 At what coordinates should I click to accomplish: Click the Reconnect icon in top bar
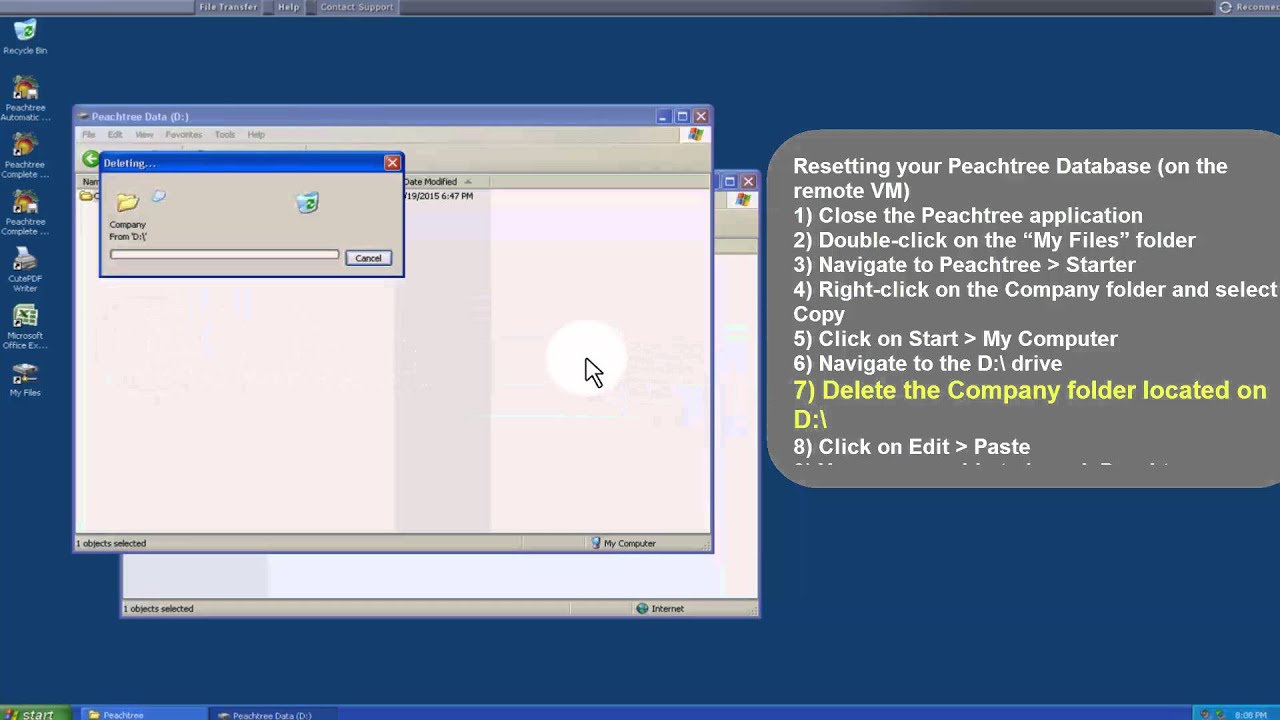(1225, 7)
